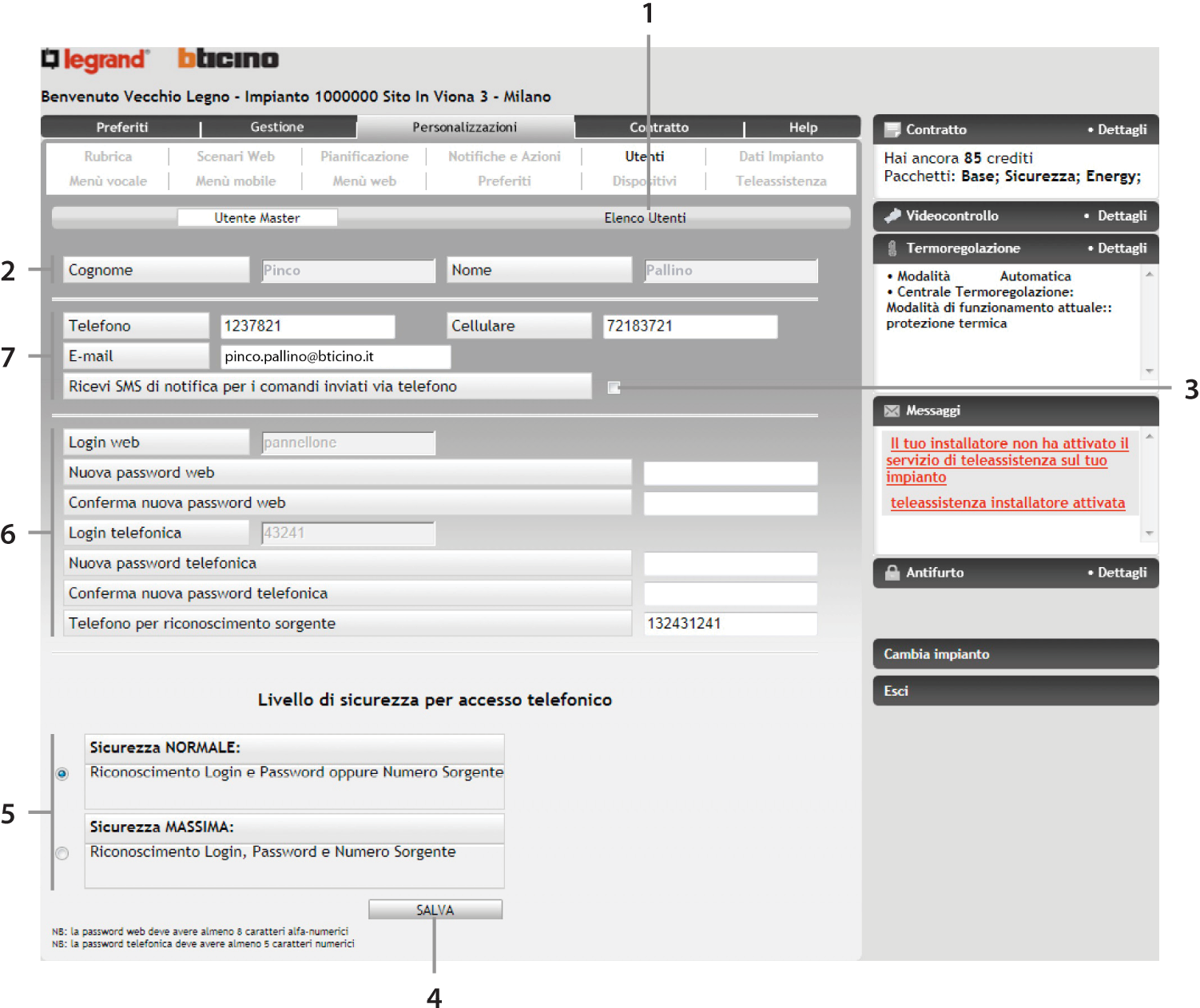
Task: Open the Rubrica submenu
Action: point(108,157)
